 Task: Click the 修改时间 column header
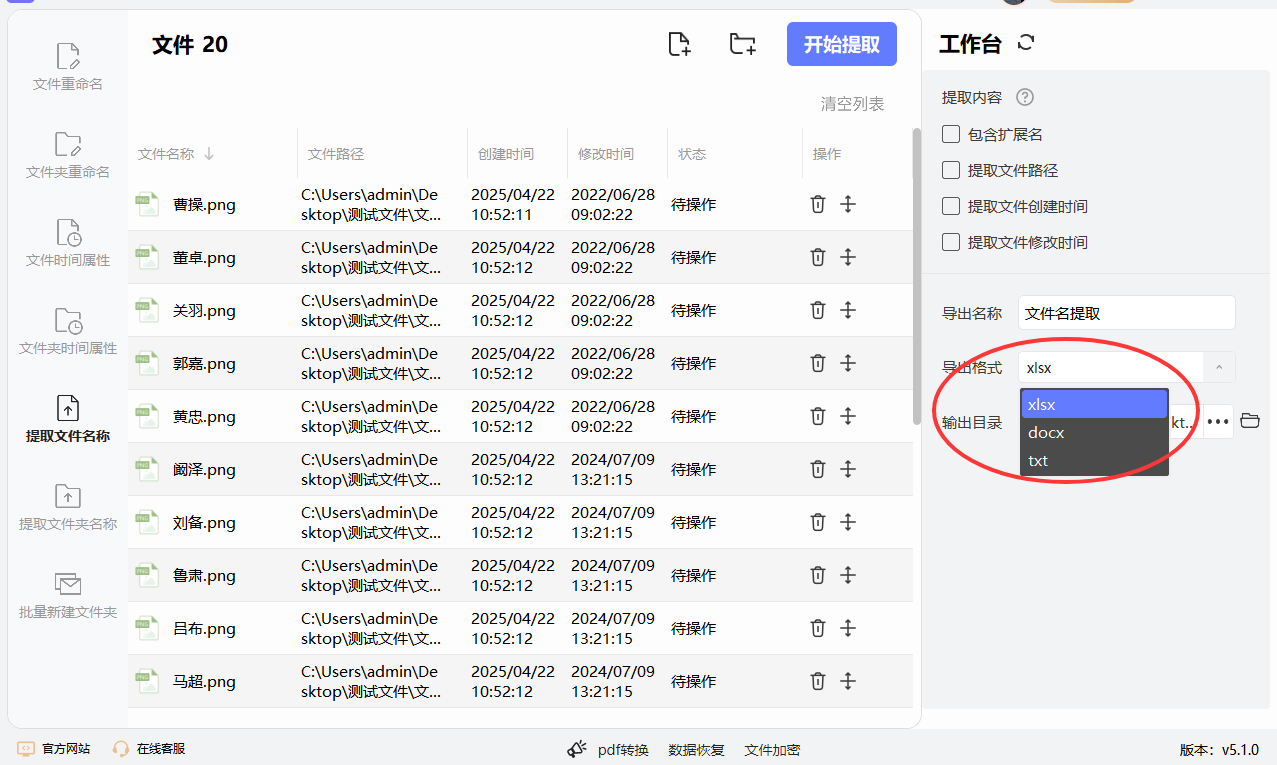[x=605, y=154]
